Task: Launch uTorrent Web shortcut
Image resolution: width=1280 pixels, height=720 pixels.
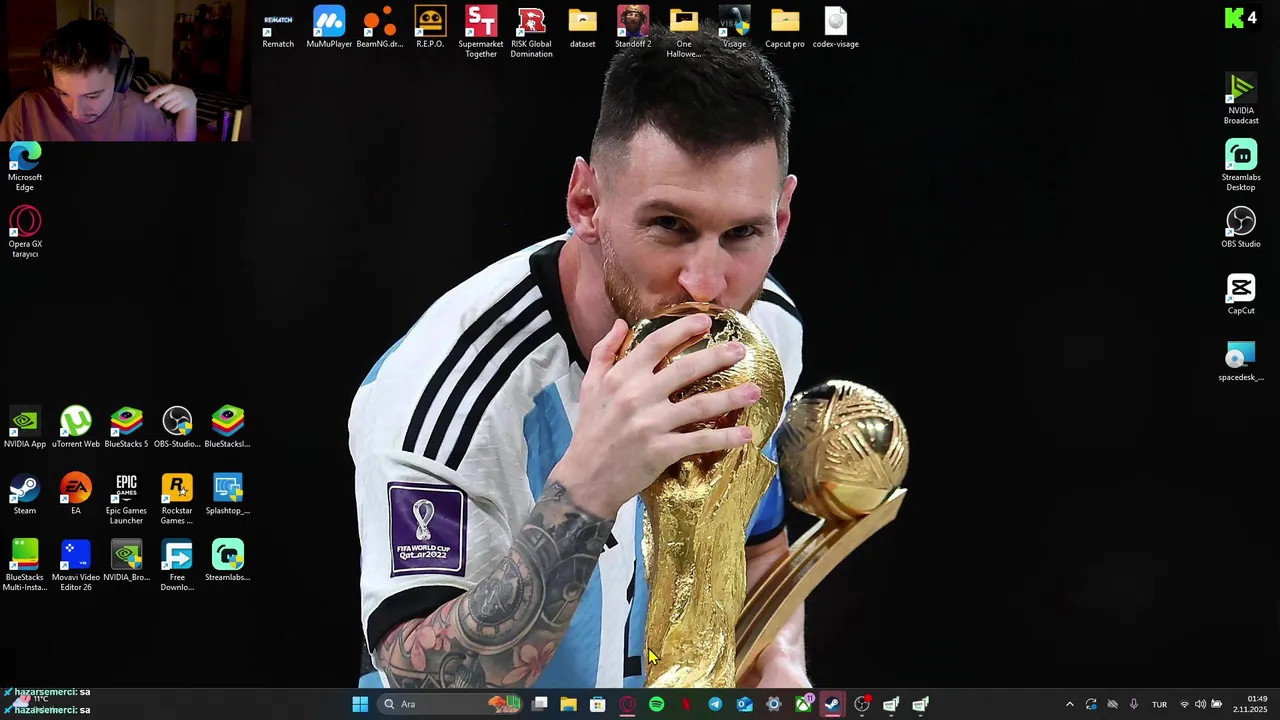Action: (x=76, y=427)
